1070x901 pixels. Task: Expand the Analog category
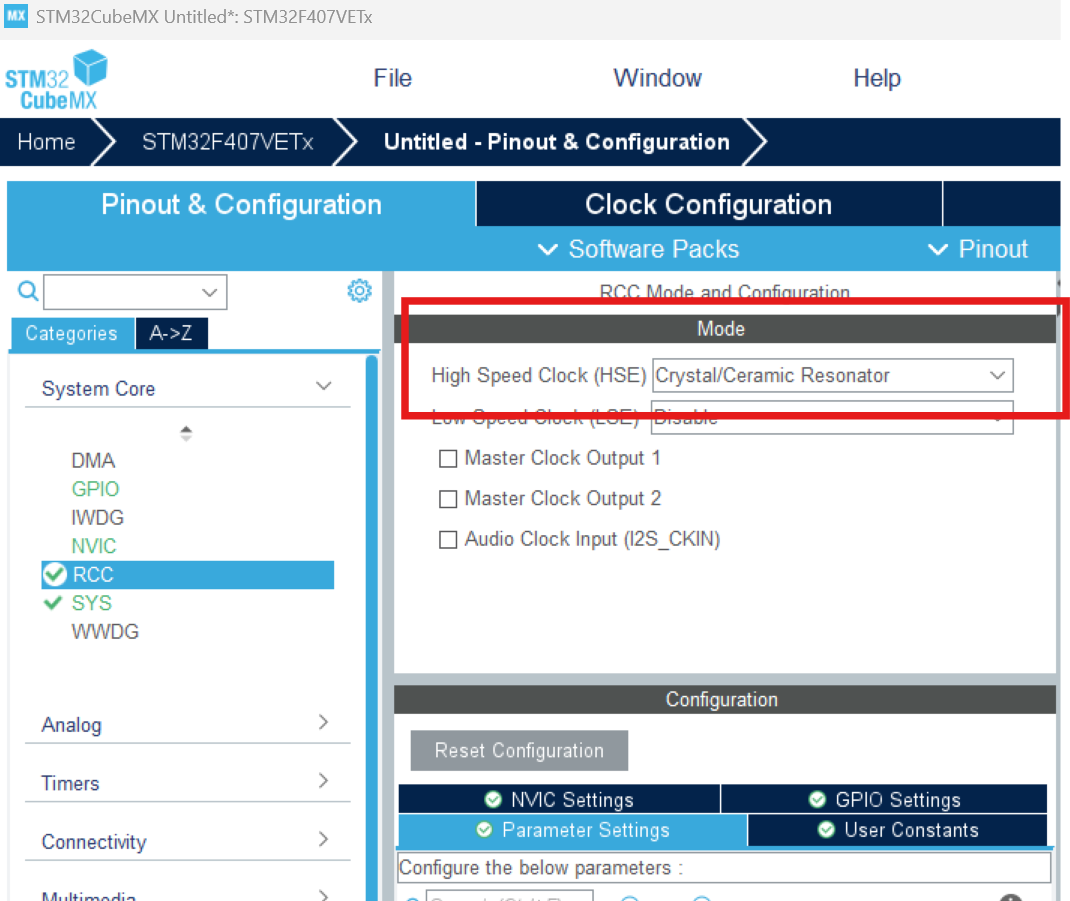coord(323,722)
